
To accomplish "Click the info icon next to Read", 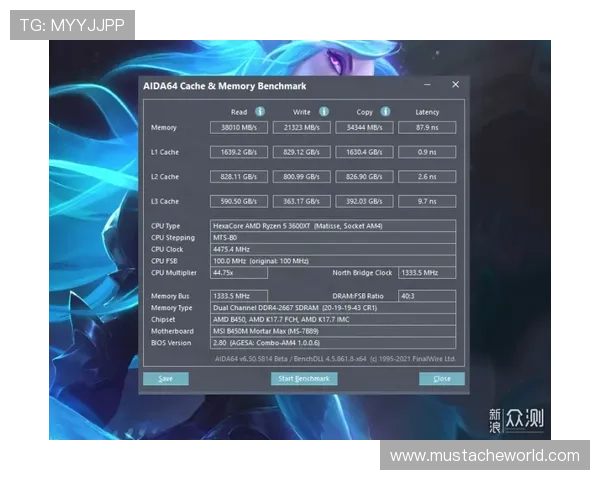I will coord(260,112).
